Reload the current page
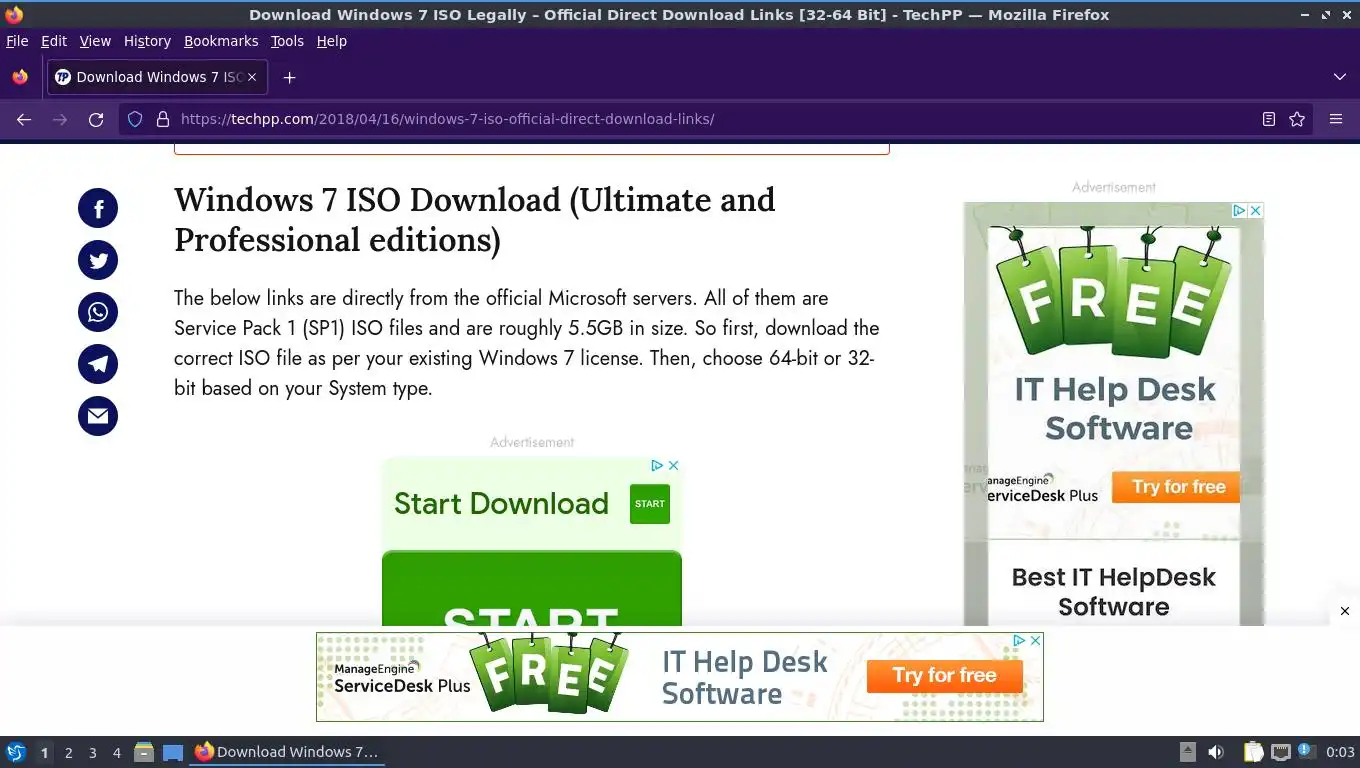The width and height of the screenshot is (1360, 768). 96,119
